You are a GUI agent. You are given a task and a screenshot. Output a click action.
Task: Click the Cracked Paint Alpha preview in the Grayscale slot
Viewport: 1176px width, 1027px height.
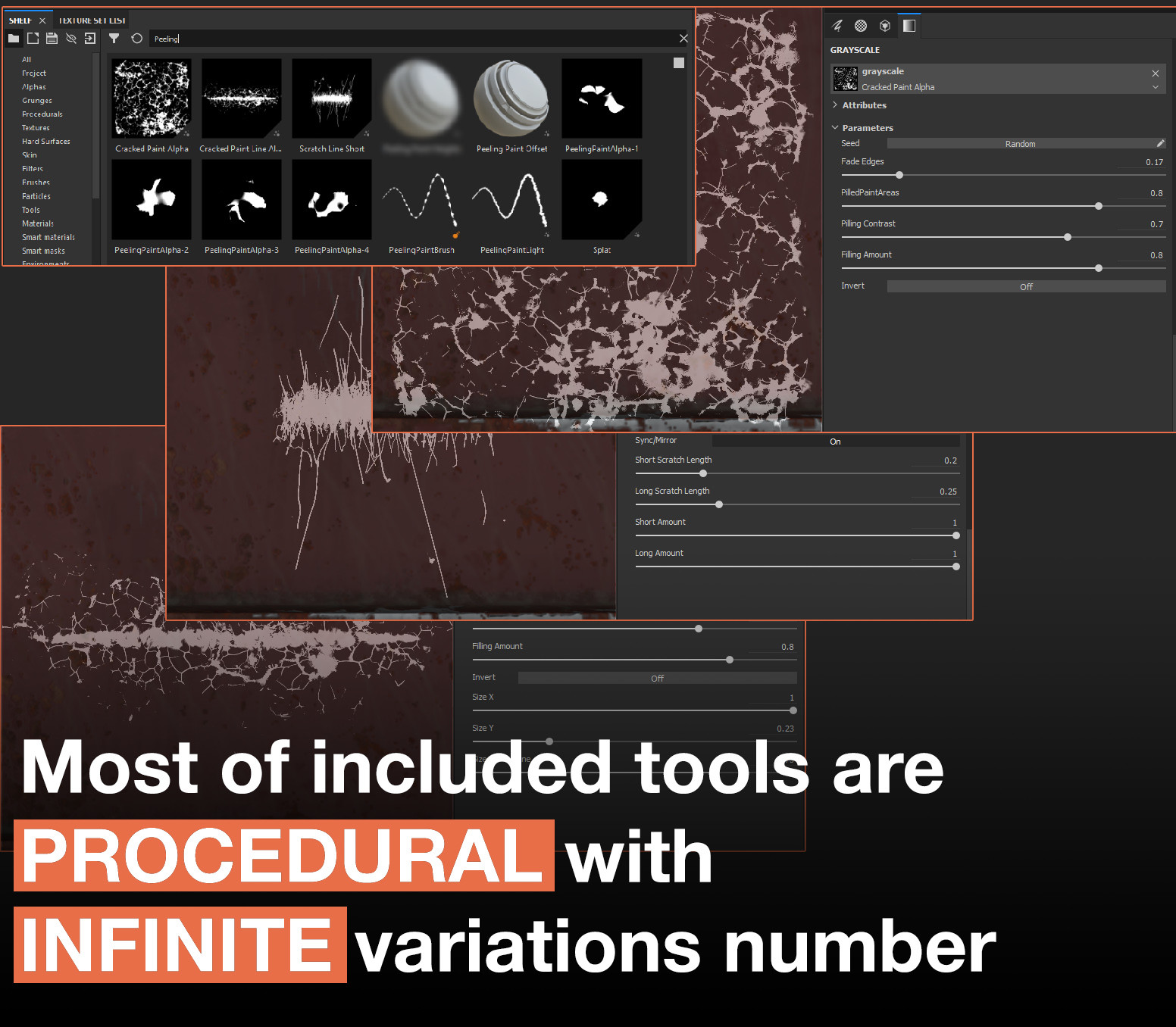point(845,79)
